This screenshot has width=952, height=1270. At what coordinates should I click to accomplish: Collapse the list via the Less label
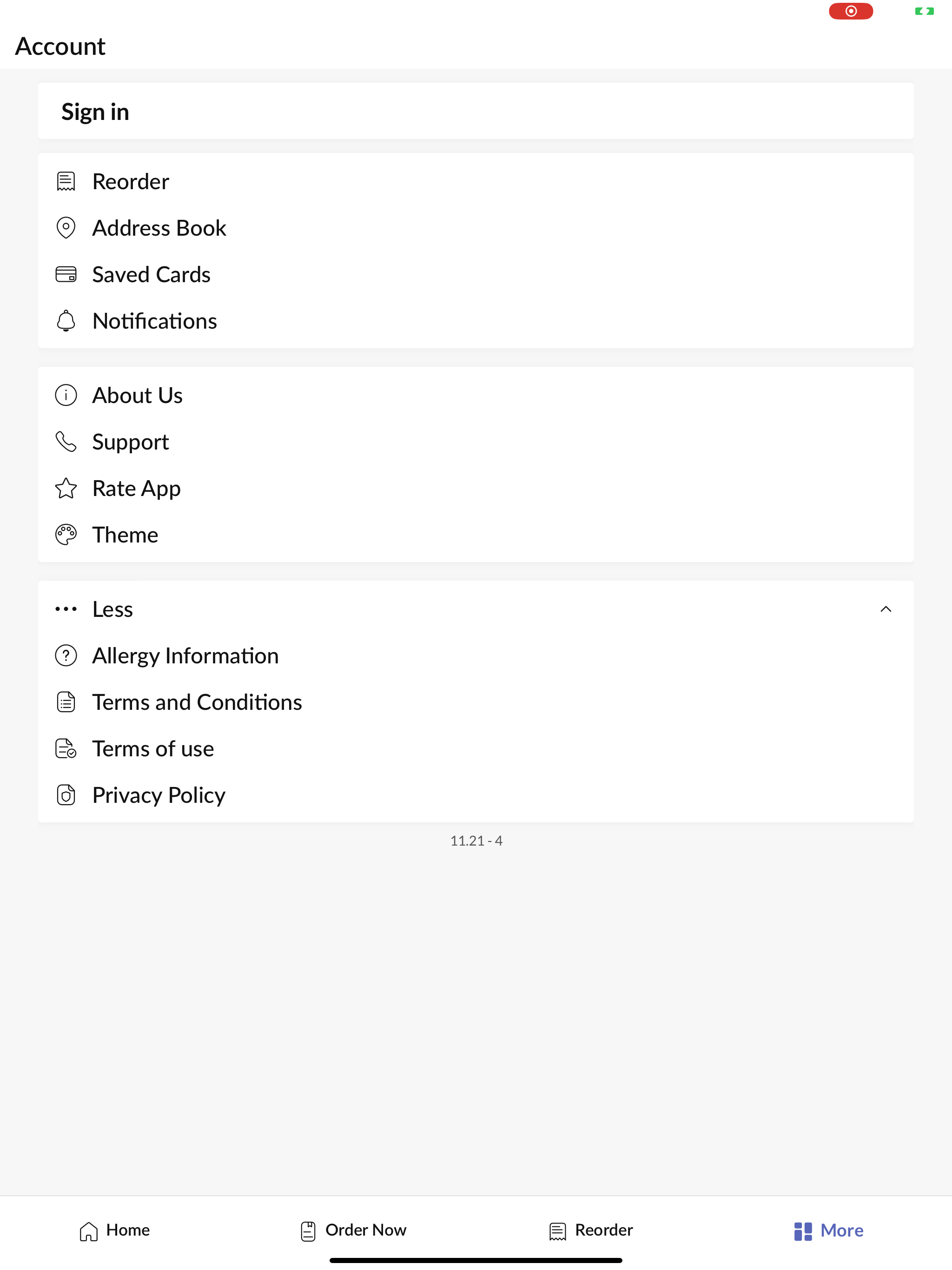pos(112,609)
